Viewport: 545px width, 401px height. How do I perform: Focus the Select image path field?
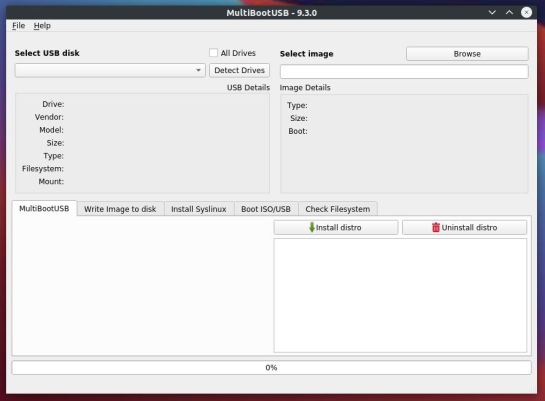(404, 72)
